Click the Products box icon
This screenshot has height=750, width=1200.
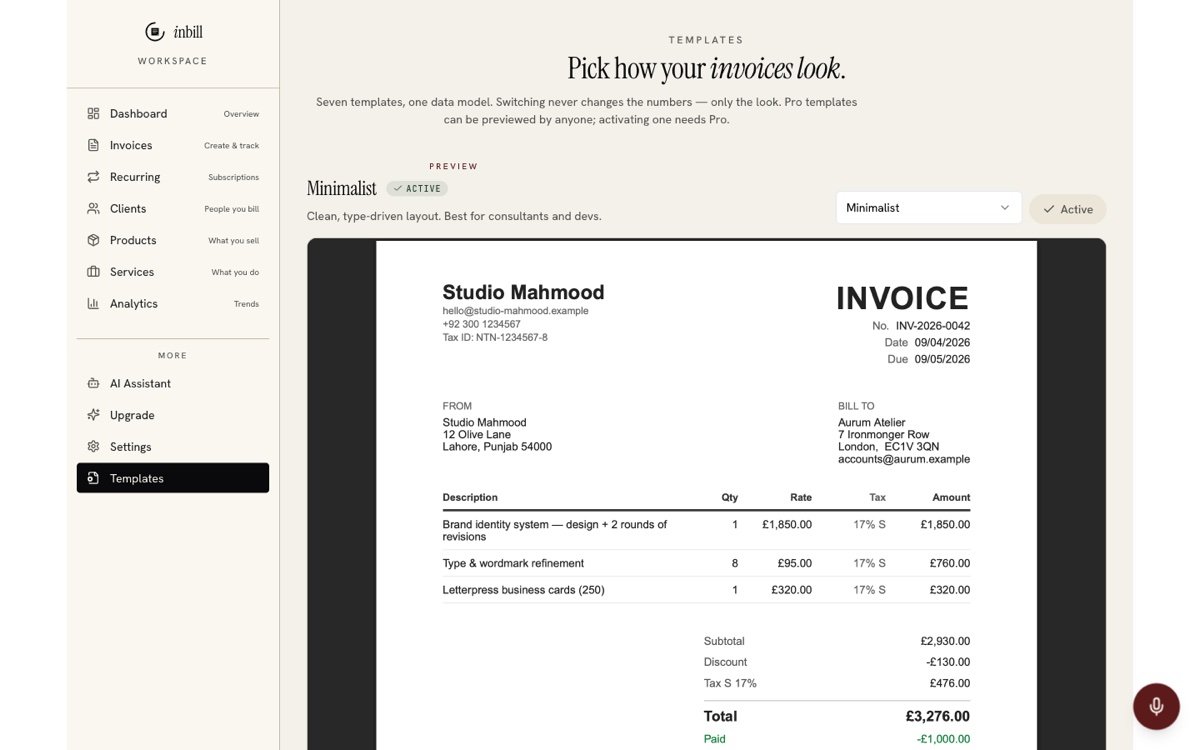93,240
